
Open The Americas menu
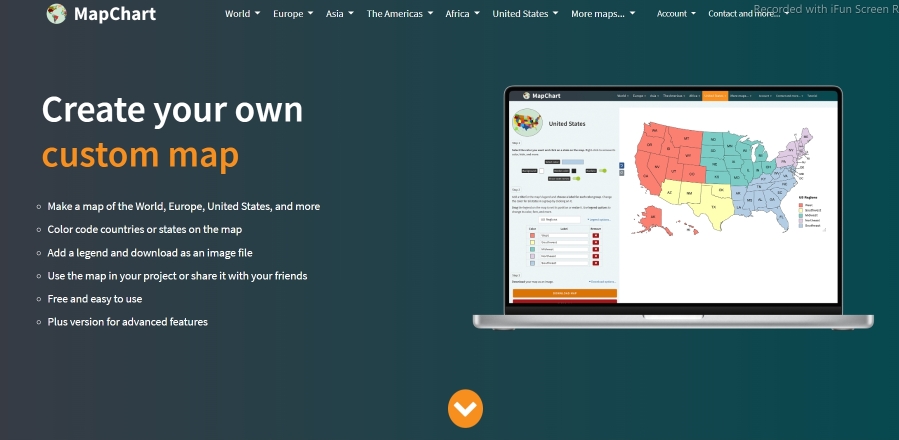(399, 14)
